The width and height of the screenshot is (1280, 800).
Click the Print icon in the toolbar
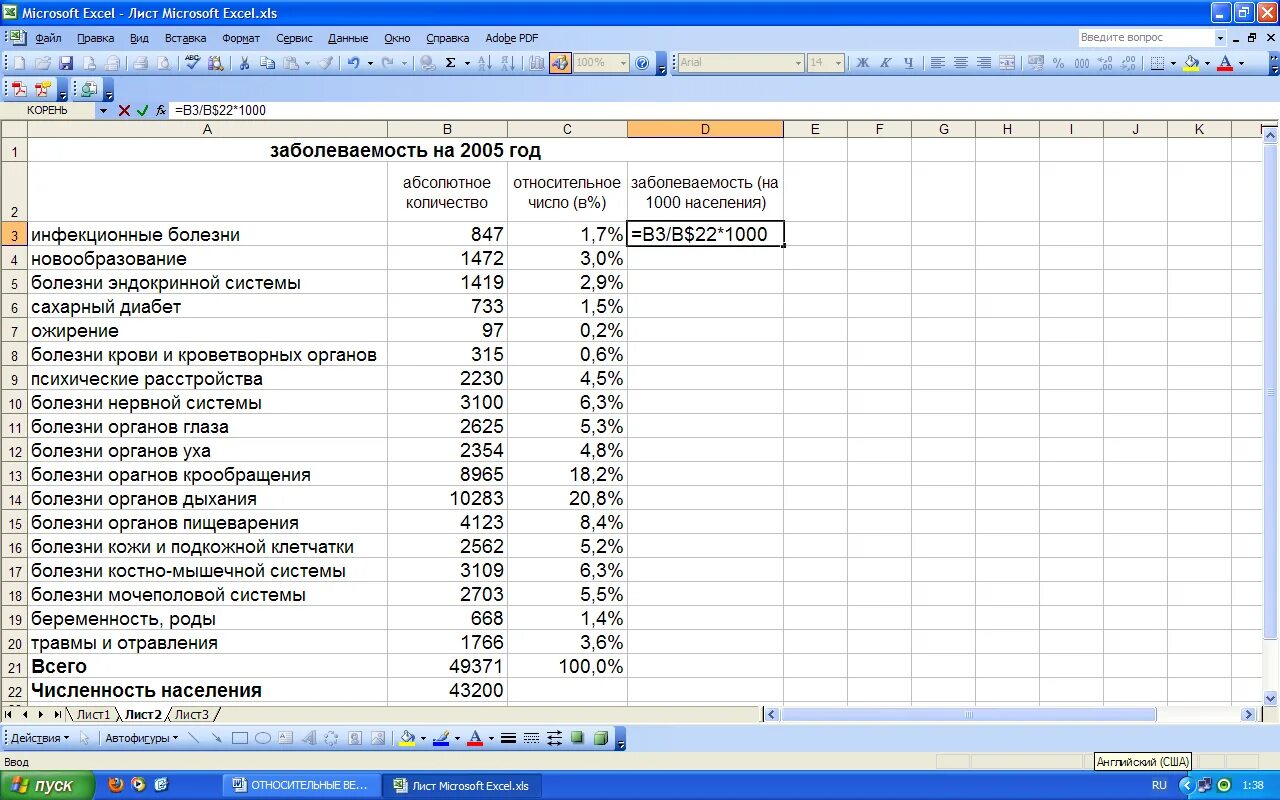(x=139, y=63)
